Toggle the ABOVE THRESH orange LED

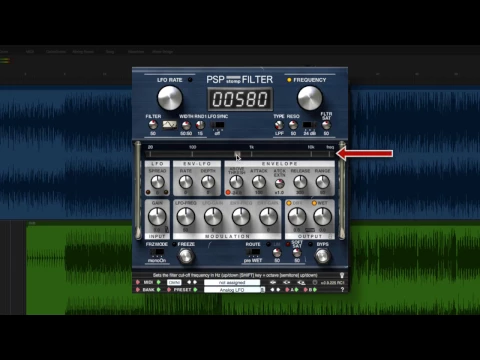coord(228,192)
